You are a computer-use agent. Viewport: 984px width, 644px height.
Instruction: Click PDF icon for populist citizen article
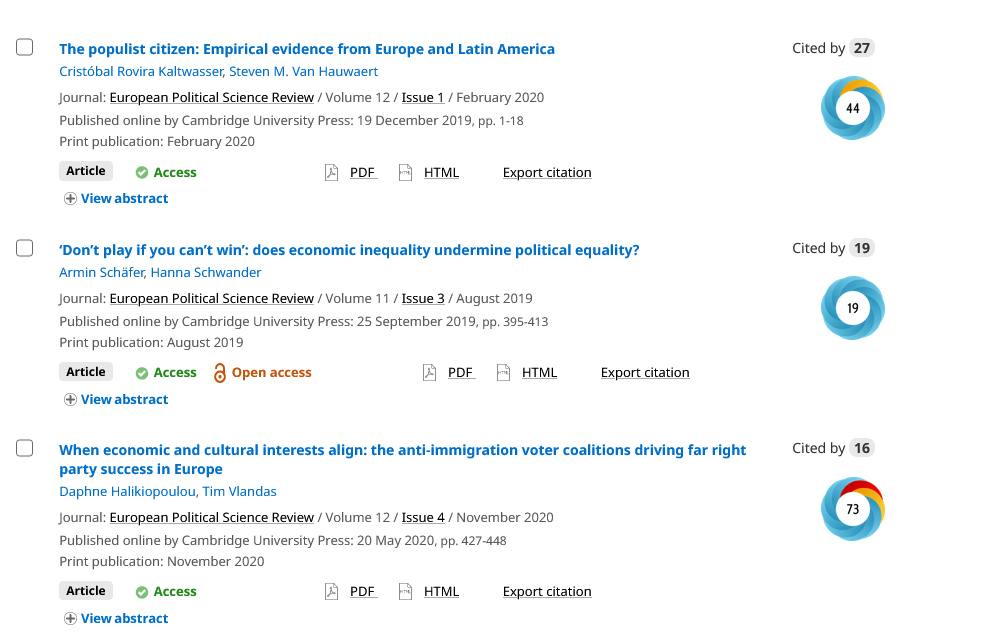pos(332,172)
